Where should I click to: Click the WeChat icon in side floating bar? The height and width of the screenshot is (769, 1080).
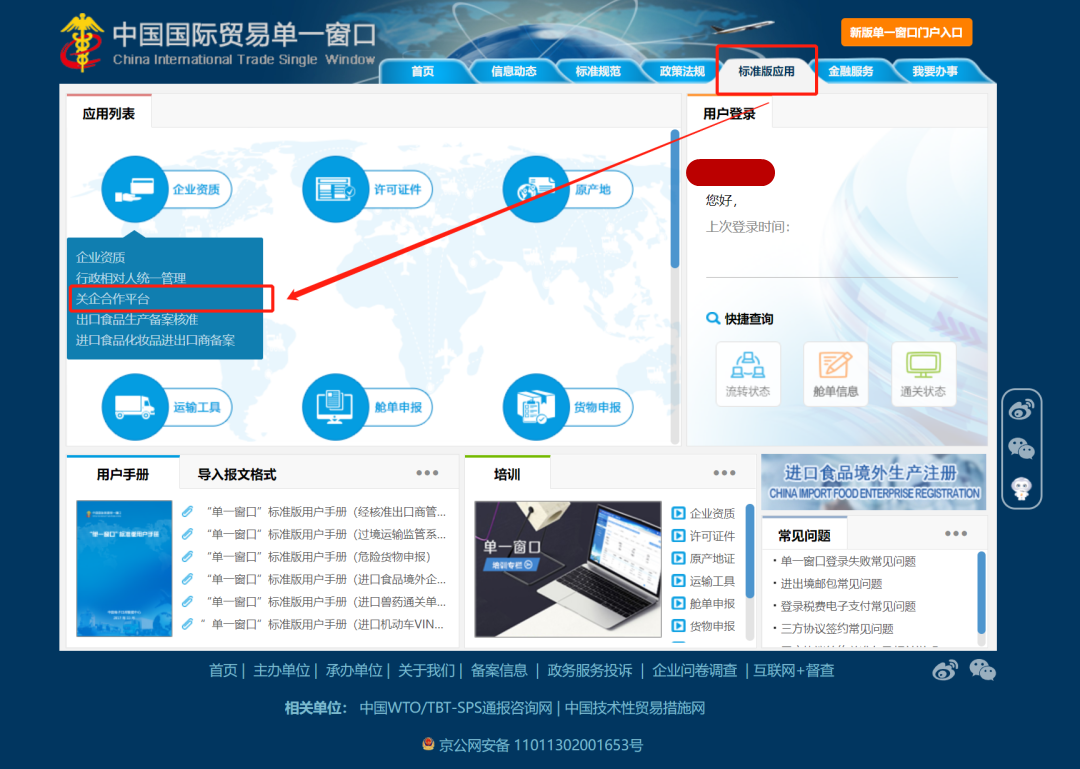(1021, 449)
